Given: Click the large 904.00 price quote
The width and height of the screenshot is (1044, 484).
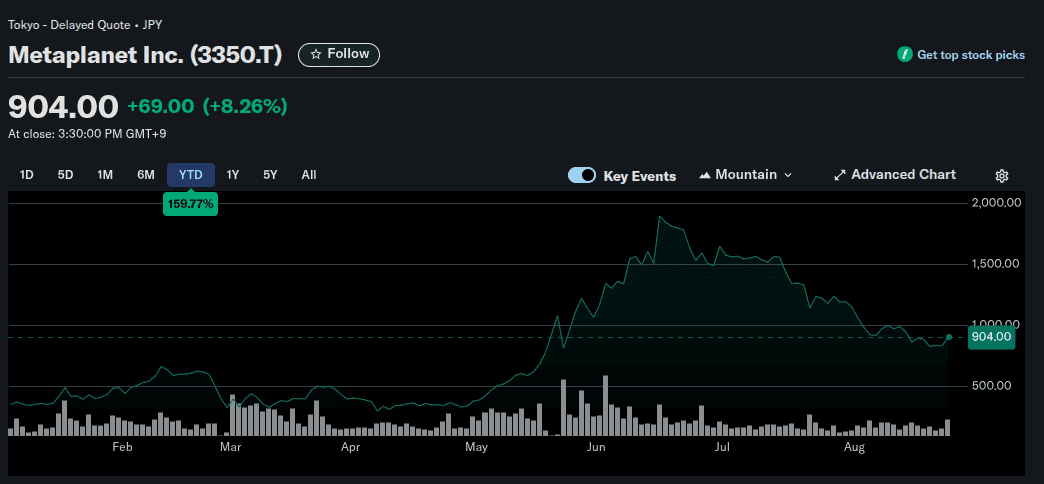Looking at the screenshot, I should coord(63,107).
